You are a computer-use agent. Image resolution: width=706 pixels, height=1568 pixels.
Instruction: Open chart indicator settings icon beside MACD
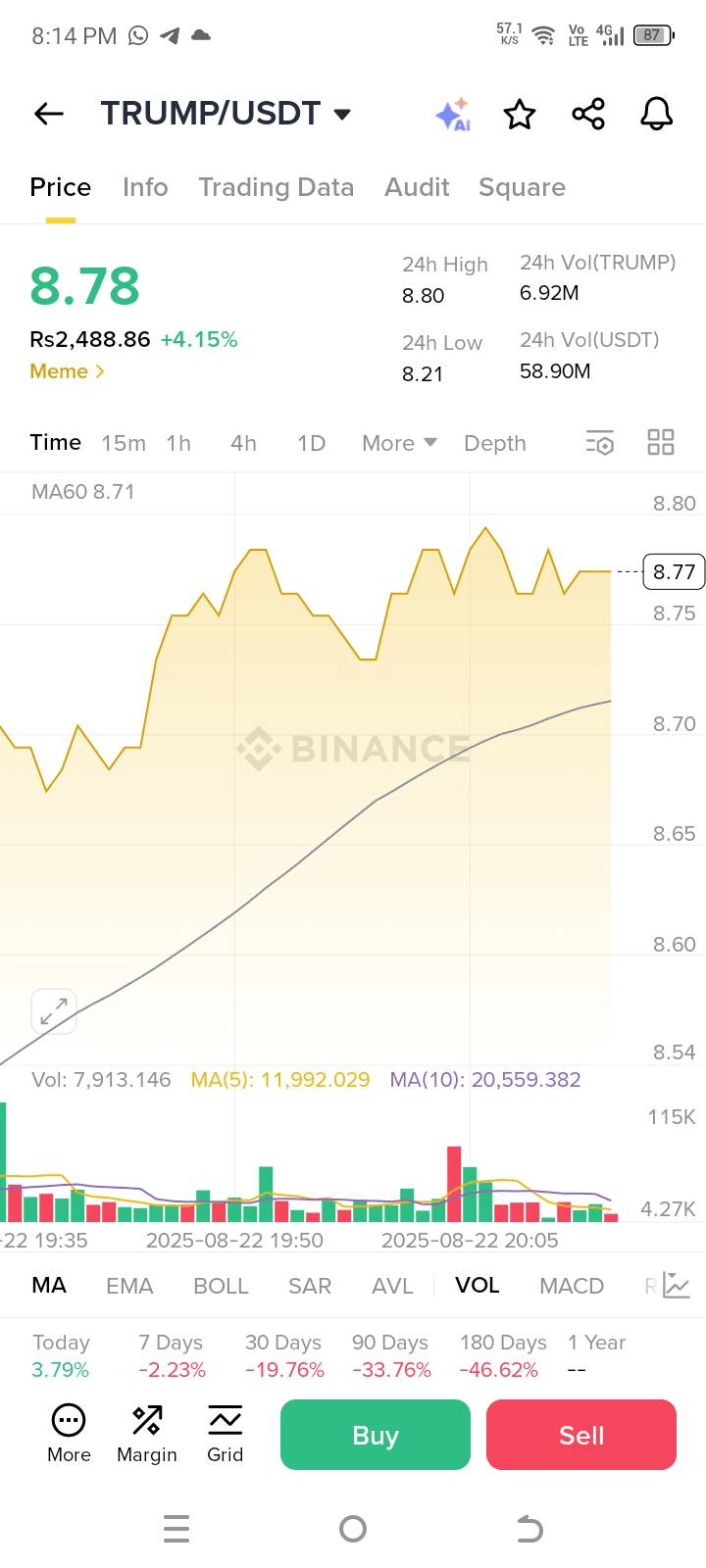pyautogui.click(x=677, y=1285)
